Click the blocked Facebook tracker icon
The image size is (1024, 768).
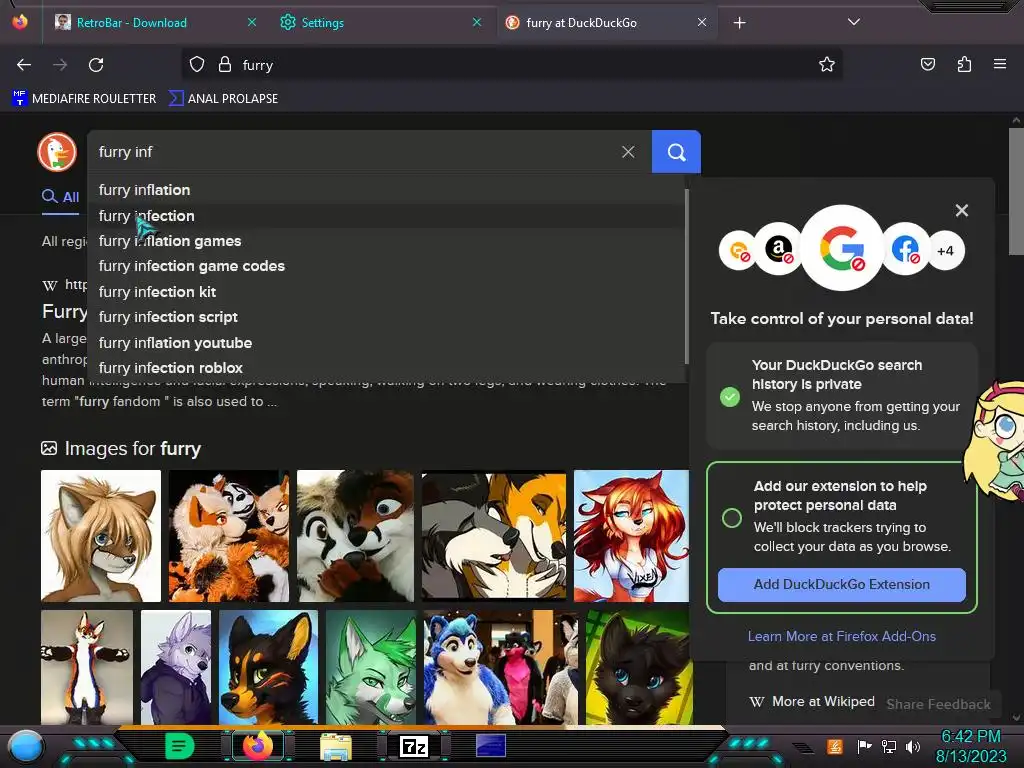coord(905,249)
